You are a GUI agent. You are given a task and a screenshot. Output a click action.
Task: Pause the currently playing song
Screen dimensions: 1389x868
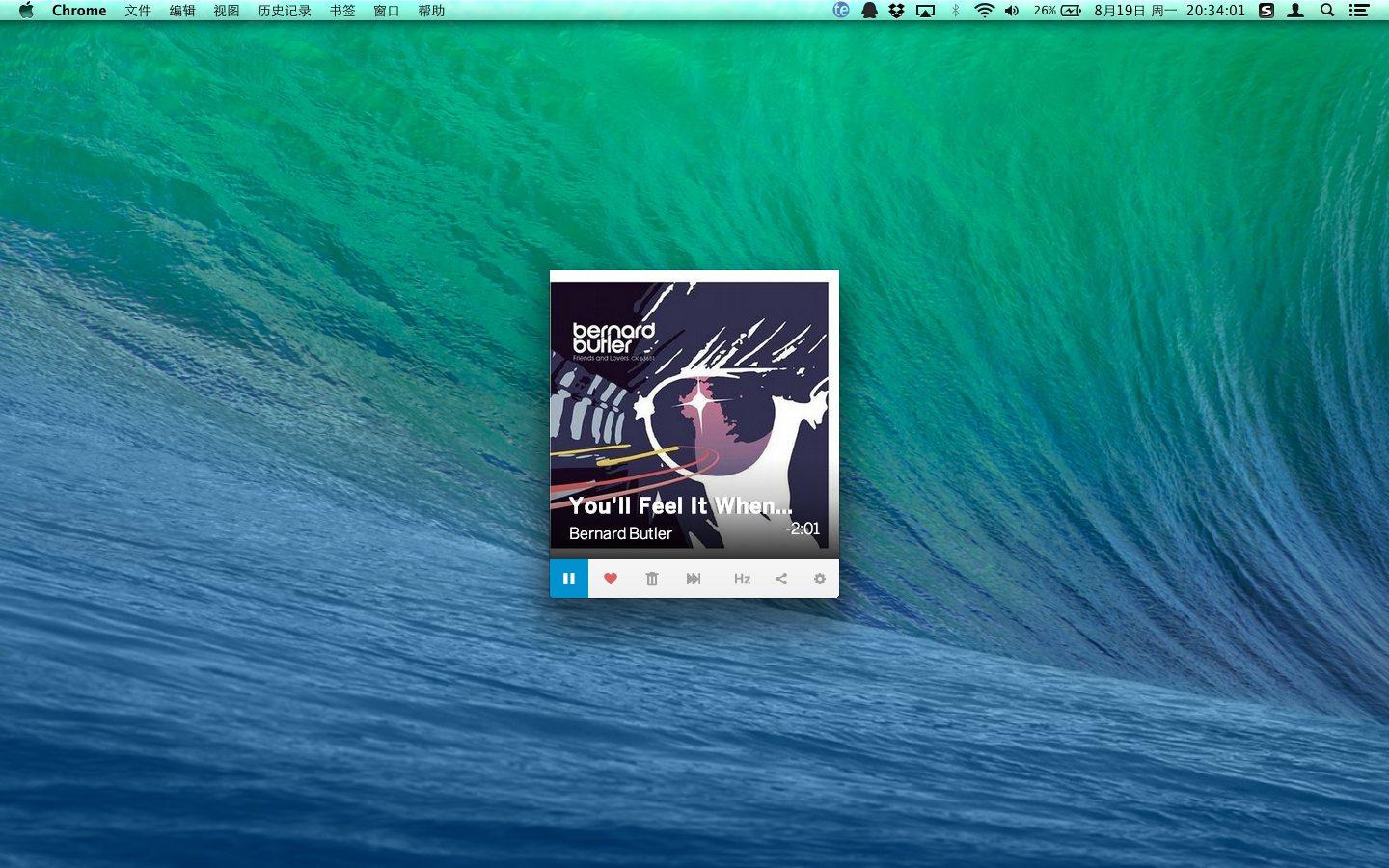(x=569, y=579)
